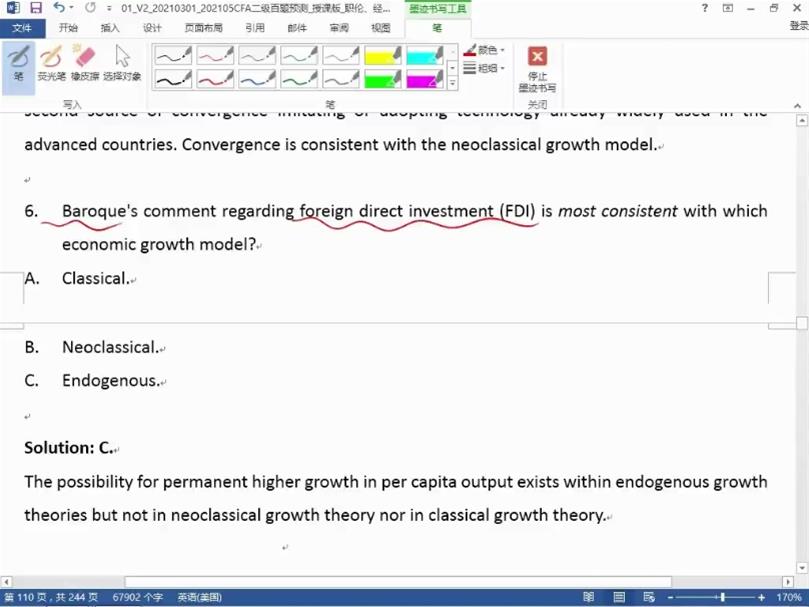Zoom in with the plus button

coord(761,598)
